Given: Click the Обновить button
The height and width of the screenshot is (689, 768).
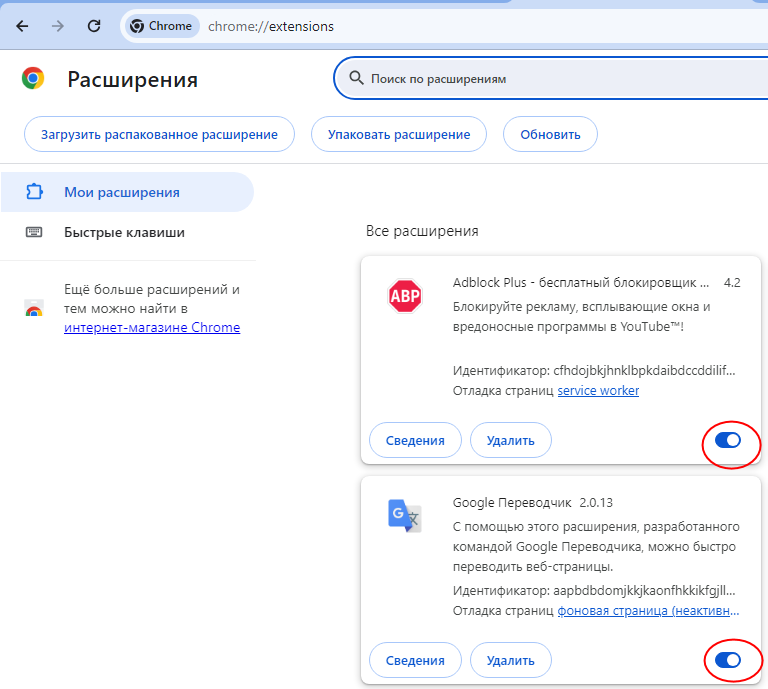Looking at the screenshot, I should point(550,134).
